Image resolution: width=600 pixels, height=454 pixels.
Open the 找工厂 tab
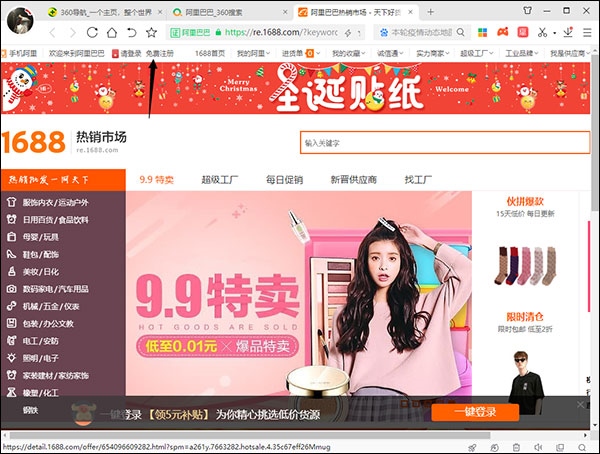(x=418, y=180)
